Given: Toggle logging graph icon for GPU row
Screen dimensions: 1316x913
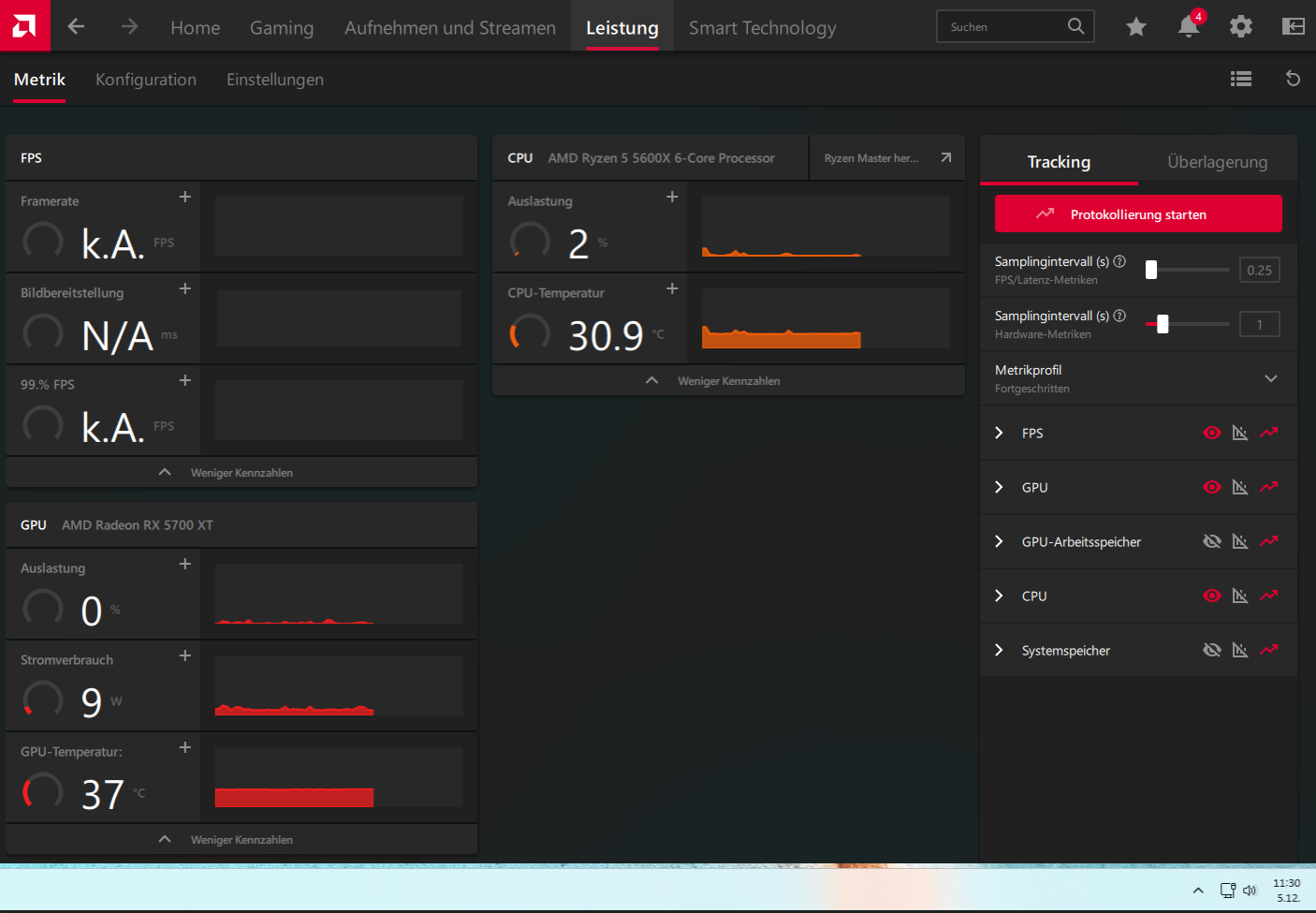Looking at the screenshot, I should coord(1269,487).
